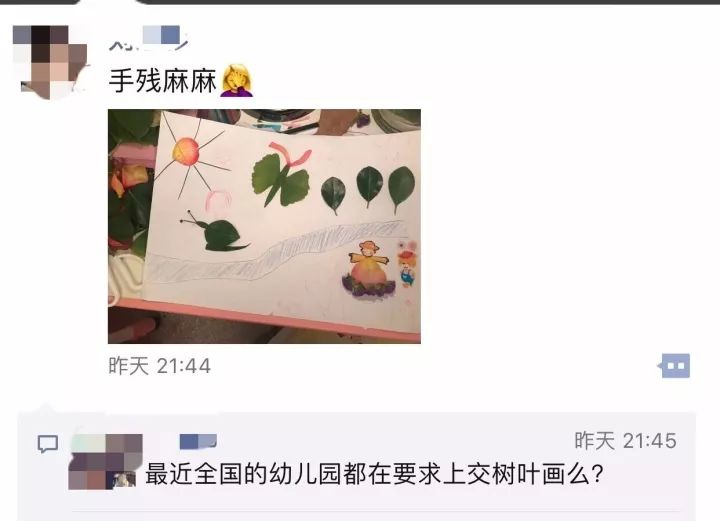Click the comment timestamp 昨天 21:45

point(625,441)
